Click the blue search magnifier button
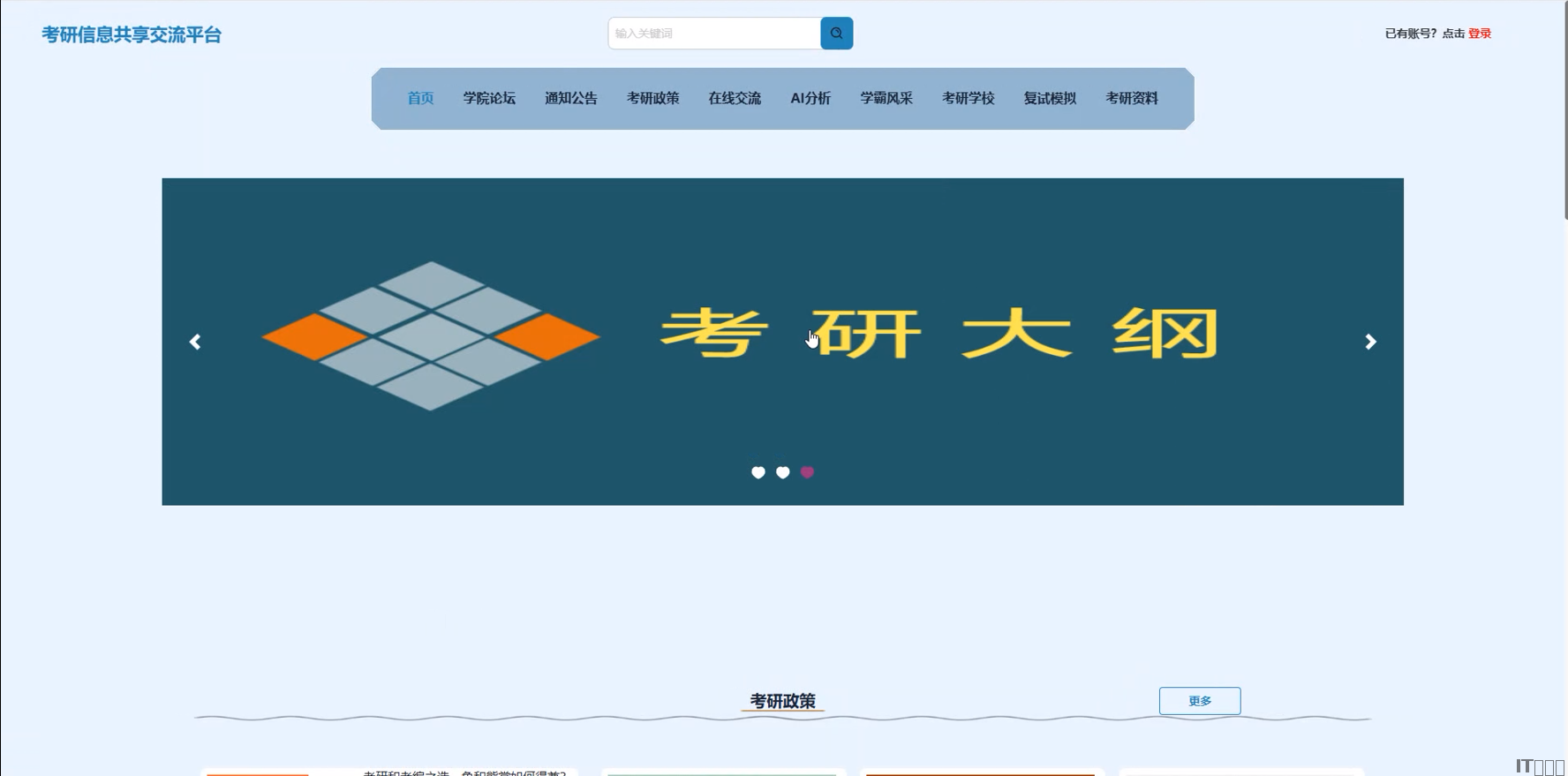 click(x=836, y=34)
